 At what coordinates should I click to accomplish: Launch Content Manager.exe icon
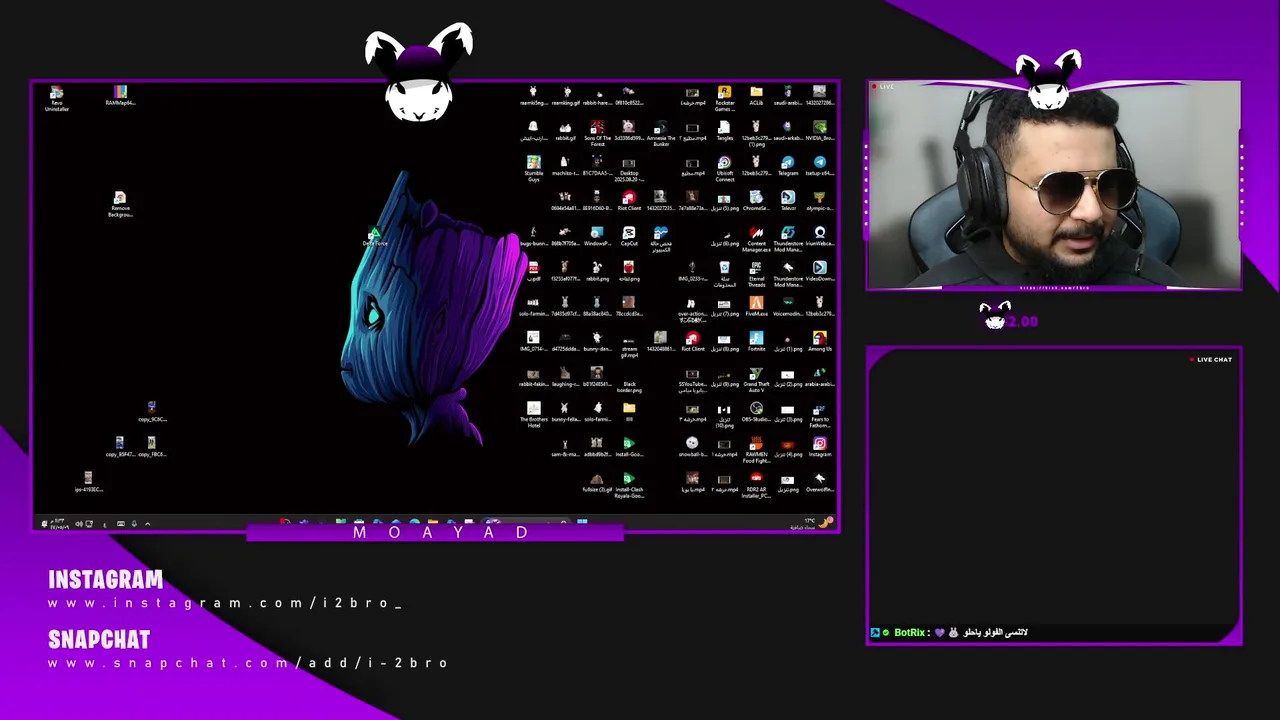[756, 239]
